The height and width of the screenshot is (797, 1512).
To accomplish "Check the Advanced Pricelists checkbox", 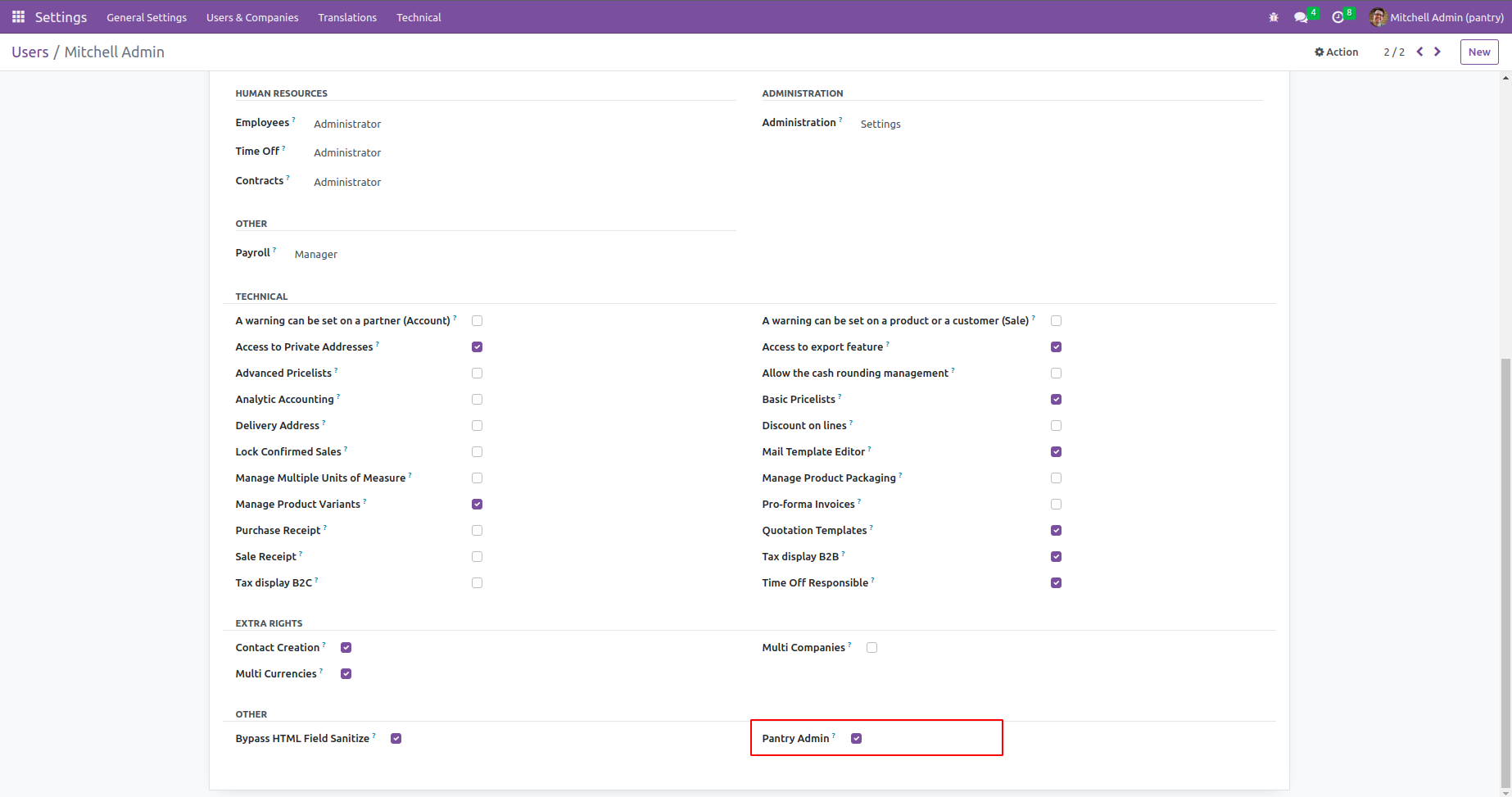I will (x=478, y=373).
